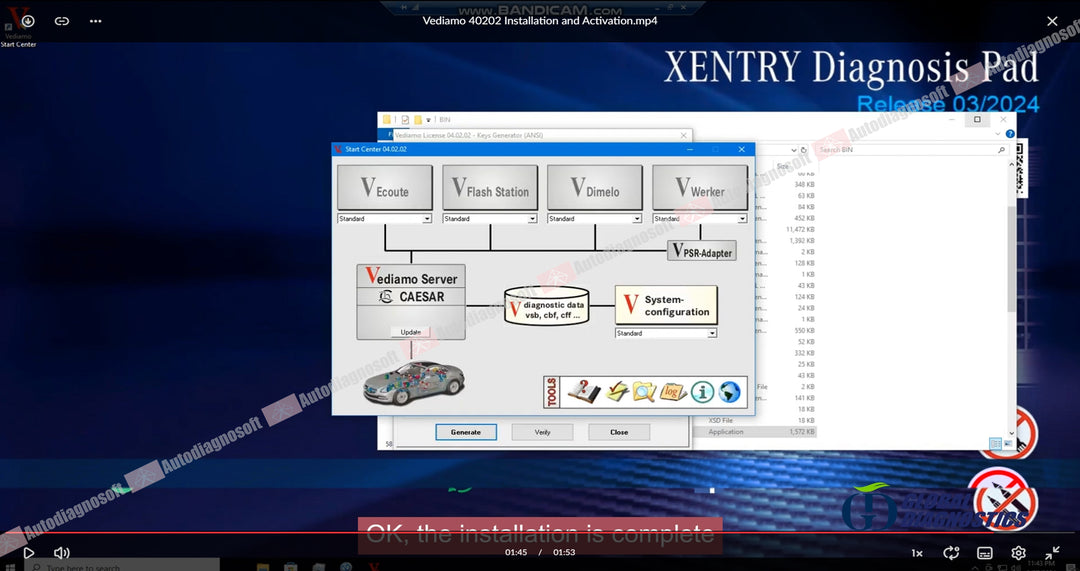
Task: Open the PSR-Adapter button
Action: [701, 251]
